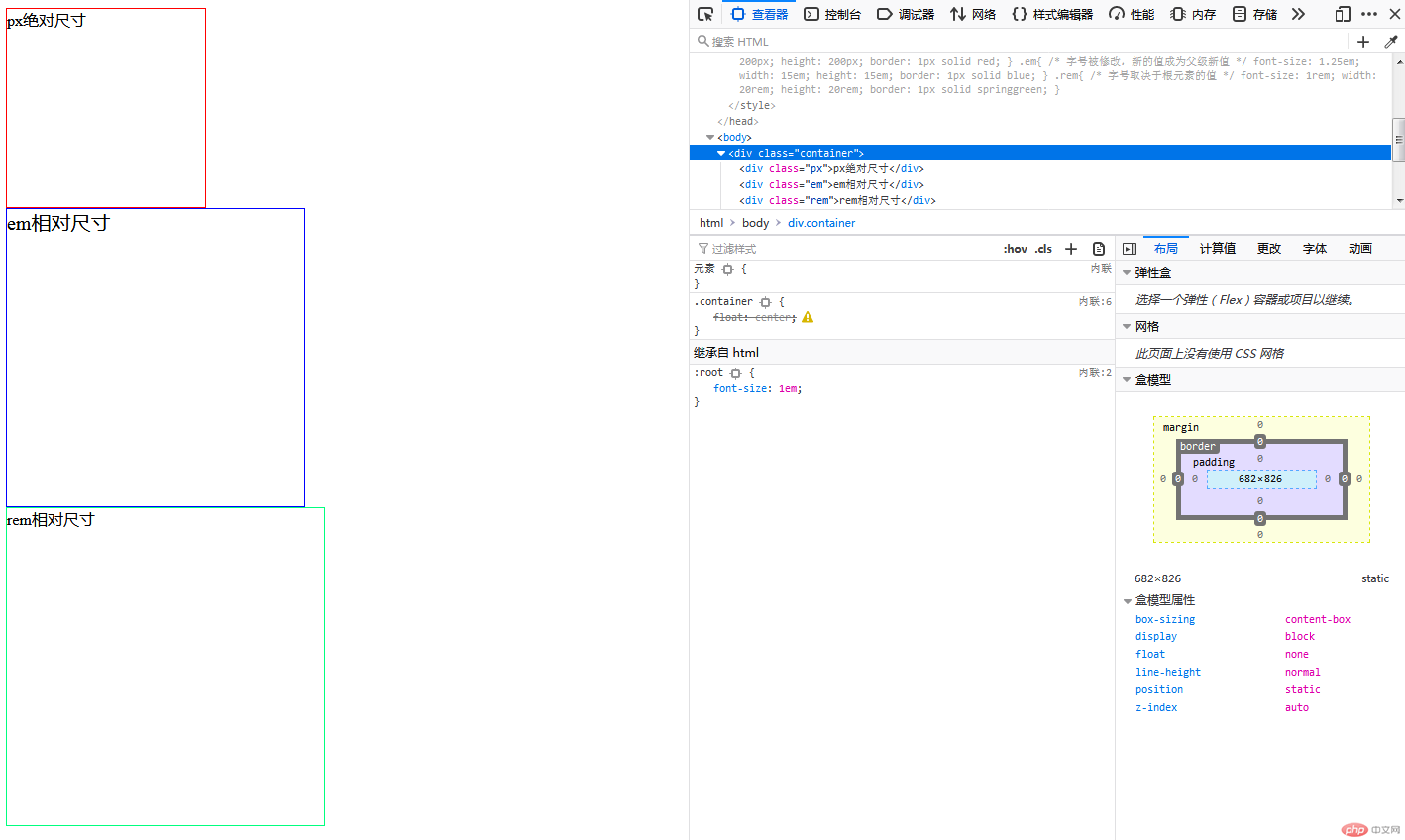The width and height of the screenshot is (1405, 840).
Task: Activate the element picker tool
Action: (x=705, y=14)
